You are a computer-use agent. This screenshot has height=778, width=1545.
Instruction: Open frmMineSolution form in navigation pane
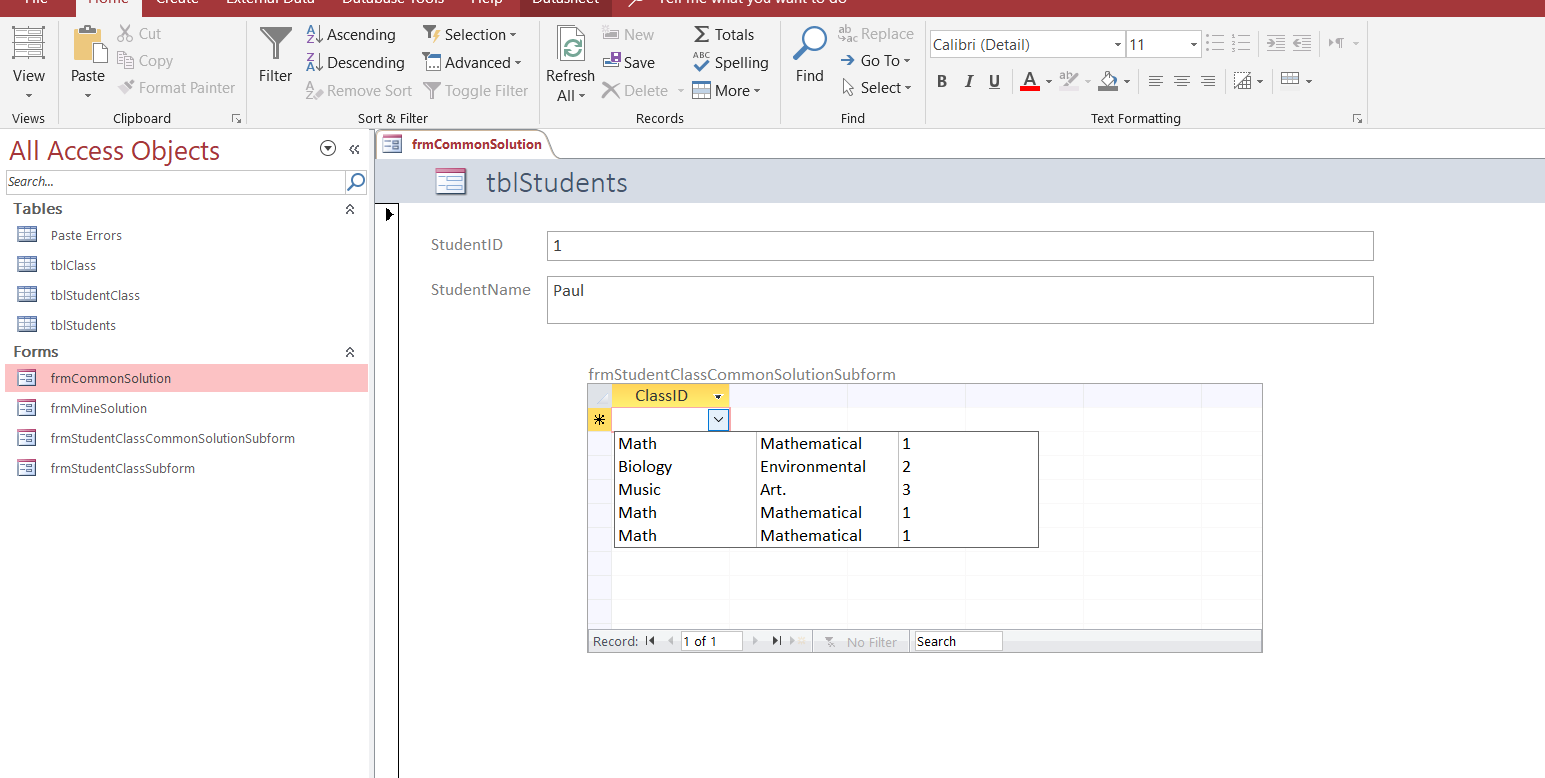[98, 408]
